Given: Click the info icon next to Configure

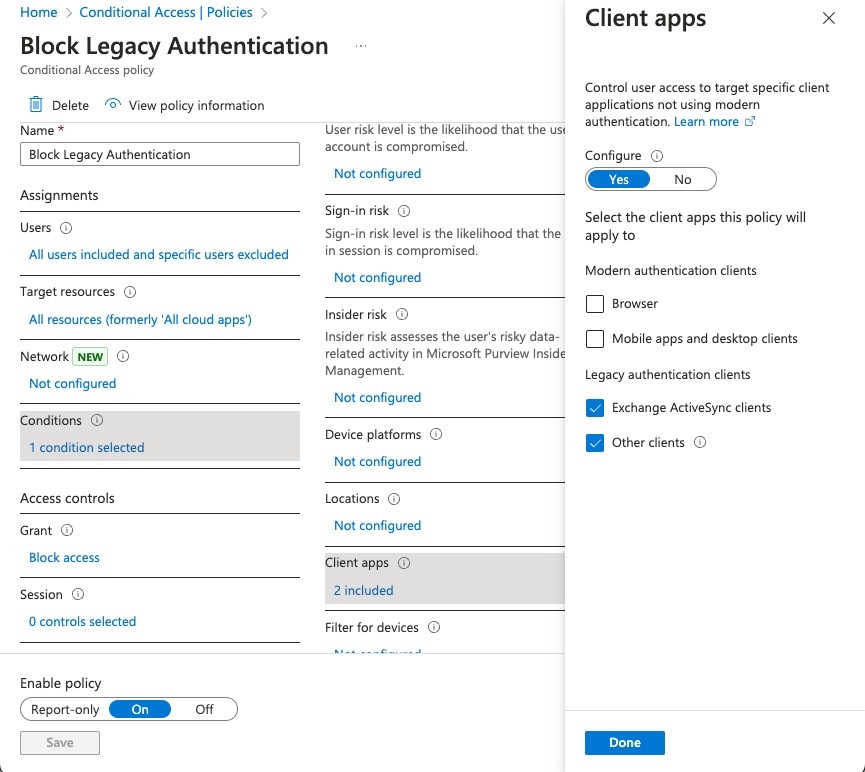Looking at the screenshot, I should 656,156.
